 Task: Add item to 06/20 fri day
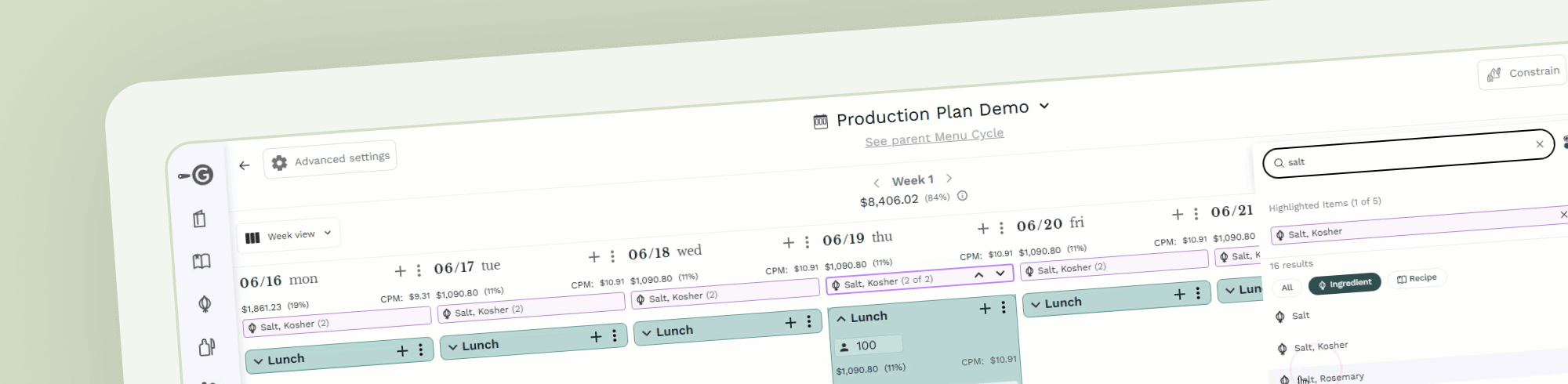click(x=1178, y=214)
